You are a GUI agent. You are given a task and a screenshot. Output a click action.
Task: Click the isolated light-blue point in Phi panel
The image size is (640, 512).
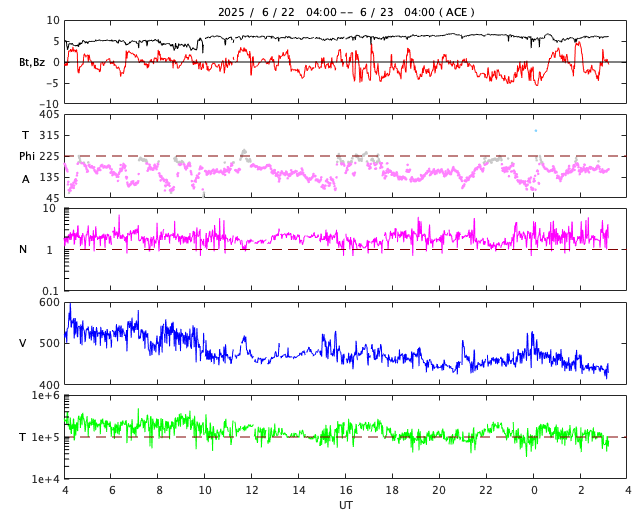(x=536, y=131)
